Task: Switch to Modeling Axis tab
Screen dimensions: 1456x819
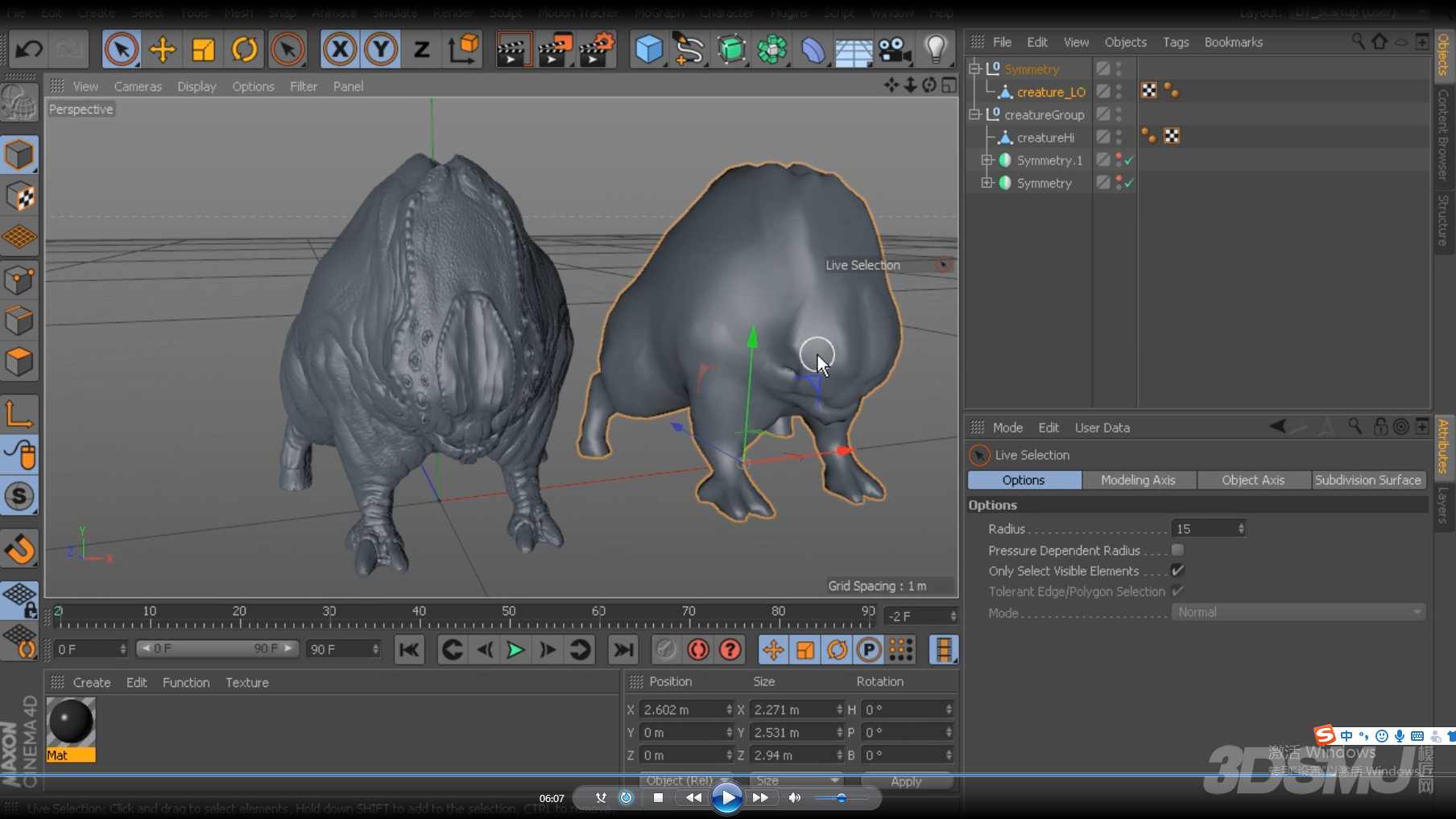Action: (1138, 480)
